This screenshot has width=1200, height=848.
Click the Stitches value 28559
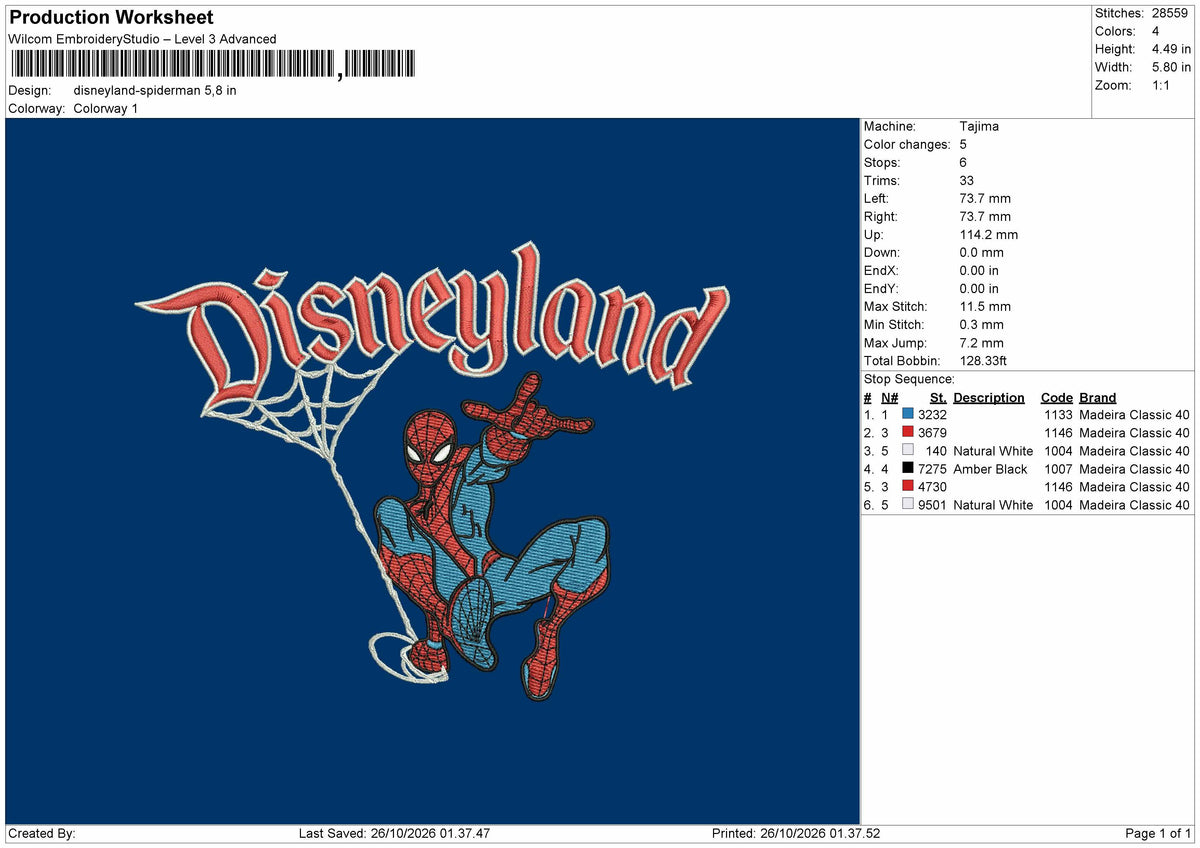1171,13
